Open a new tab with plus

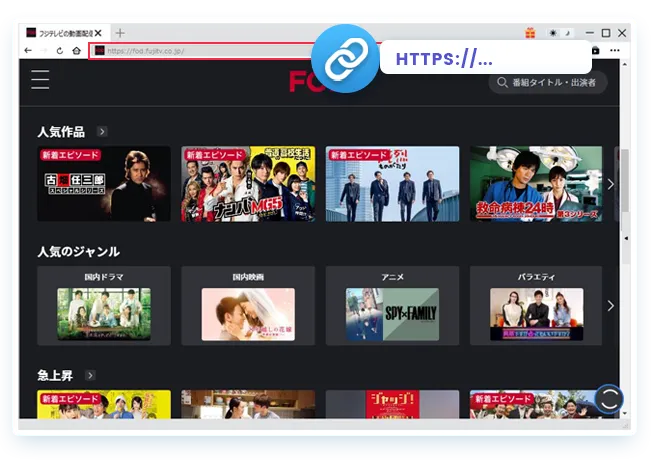(120, 33)
